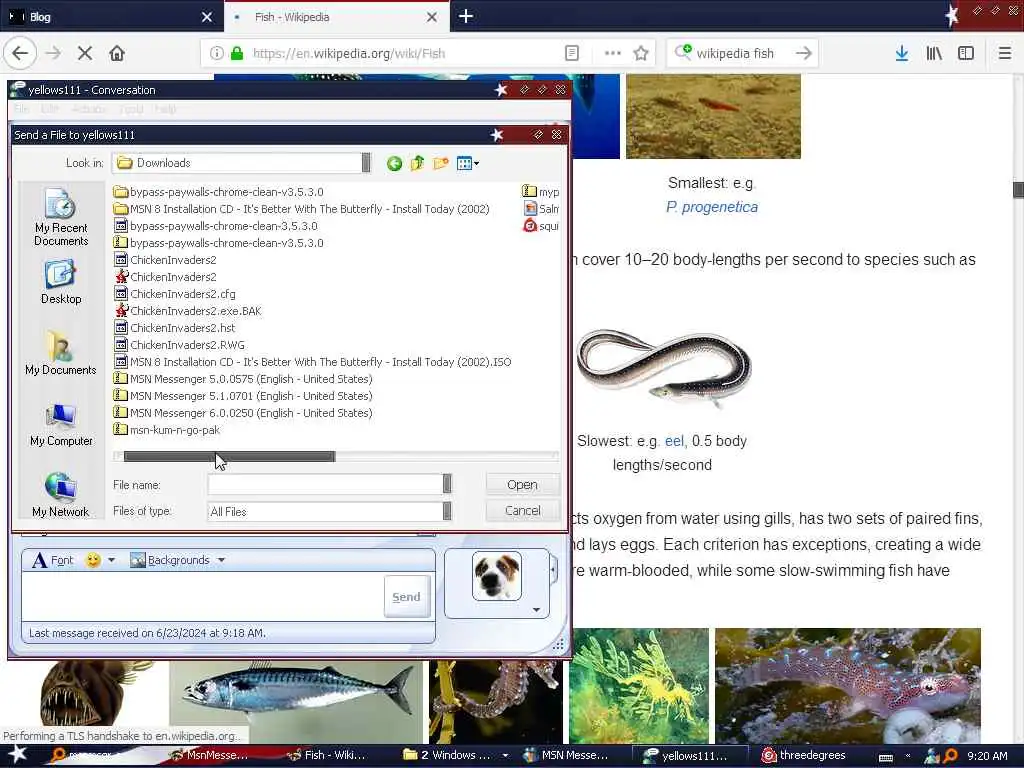Open the browser home page

pyautogui.click(x=117, y=54)
